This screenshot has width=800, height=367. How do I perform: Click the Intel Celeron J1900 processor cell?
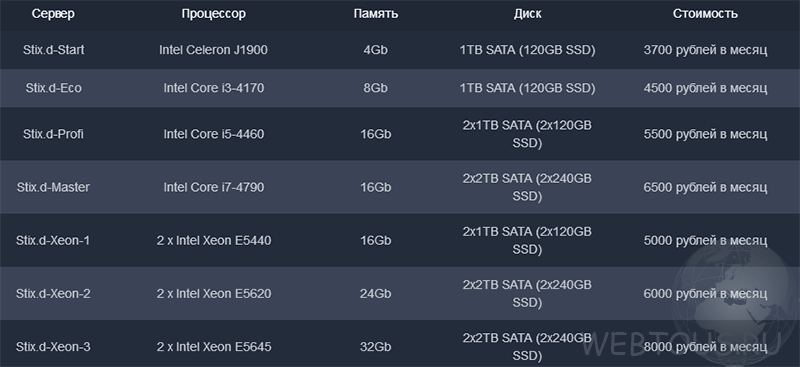click(213, 50)
